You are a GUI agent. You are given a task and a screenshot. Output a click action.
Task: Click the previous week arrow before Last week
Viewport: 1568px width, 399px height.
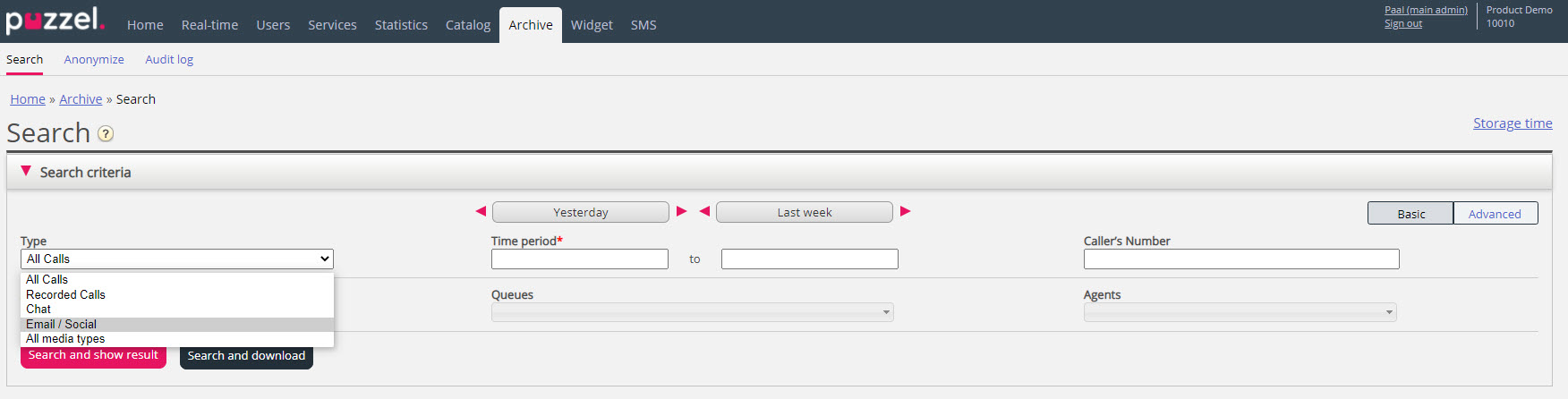point(704,211)
